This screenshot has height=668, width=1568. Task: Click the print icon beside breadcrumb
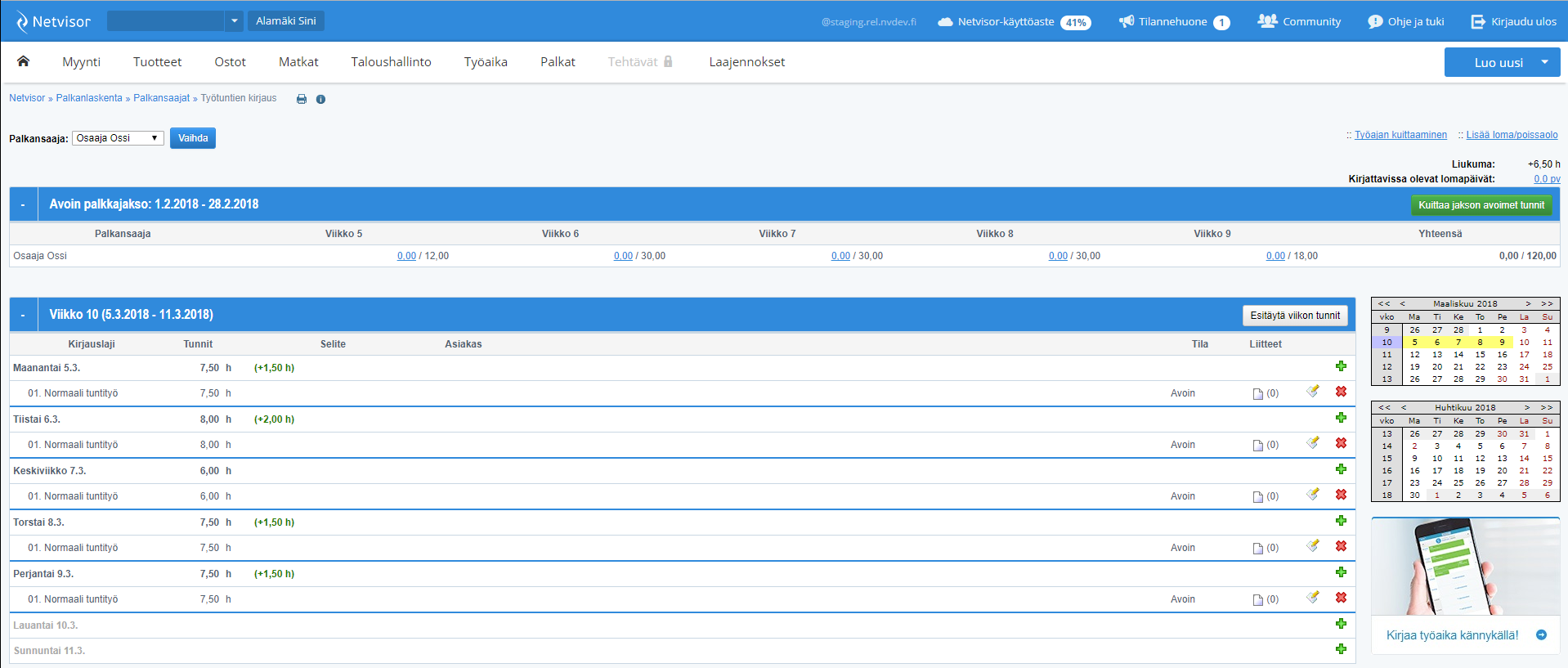[302, 99]
